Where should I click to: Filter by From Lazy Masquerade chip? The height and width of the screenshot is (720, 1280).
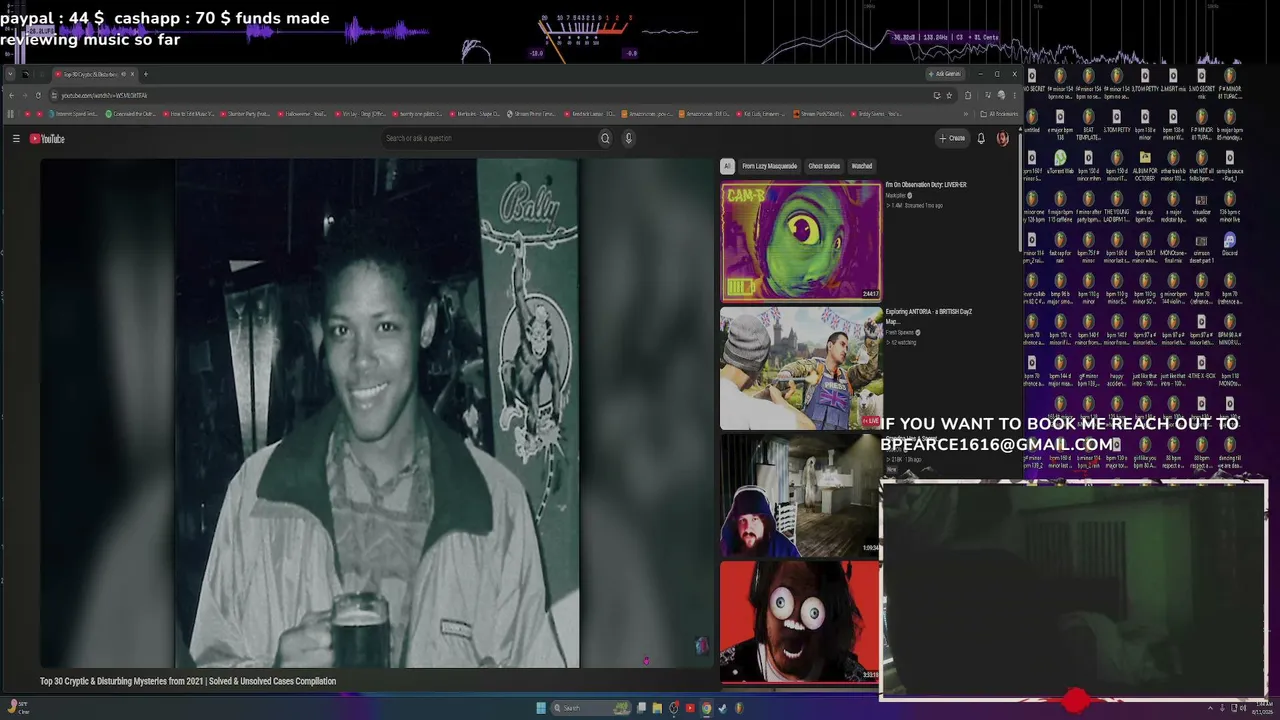coord(769,166)
